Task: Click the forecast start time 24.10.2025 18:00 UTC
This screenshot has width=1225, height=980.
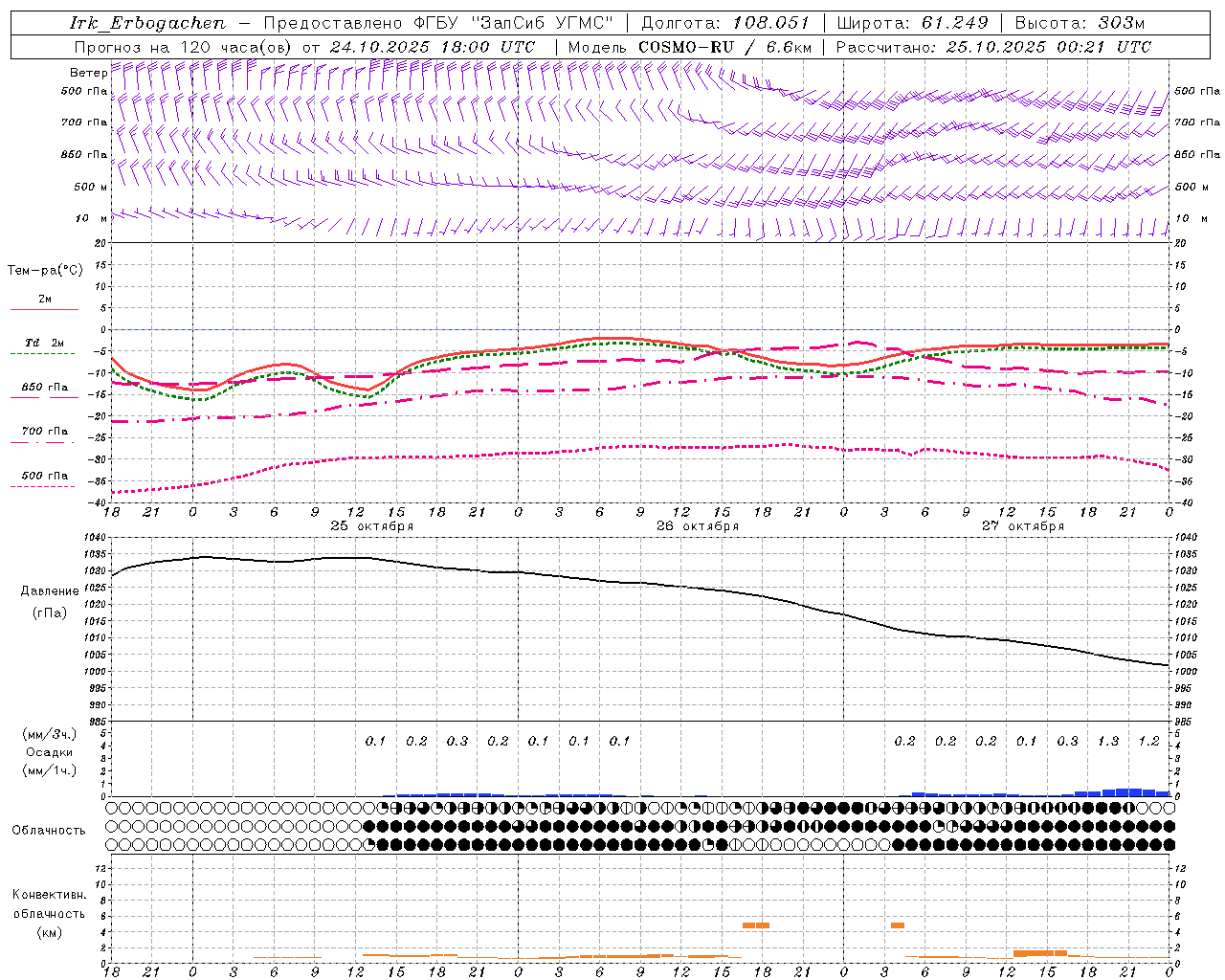Action: [433, 47]
